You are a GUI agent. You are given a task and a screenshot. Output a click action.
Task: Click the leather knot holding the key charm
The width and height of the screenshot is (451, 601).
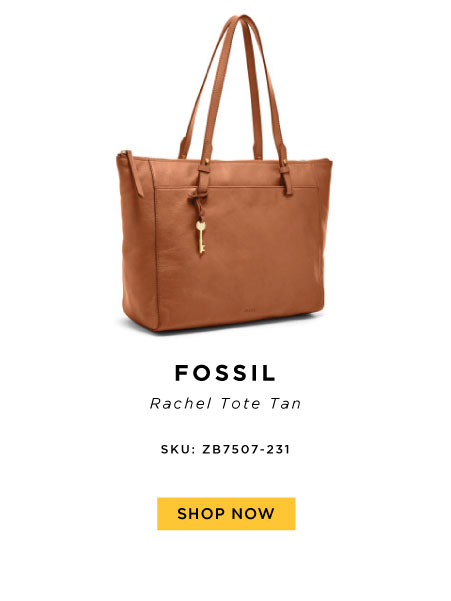pyautogui.click(x=197, y=198)
